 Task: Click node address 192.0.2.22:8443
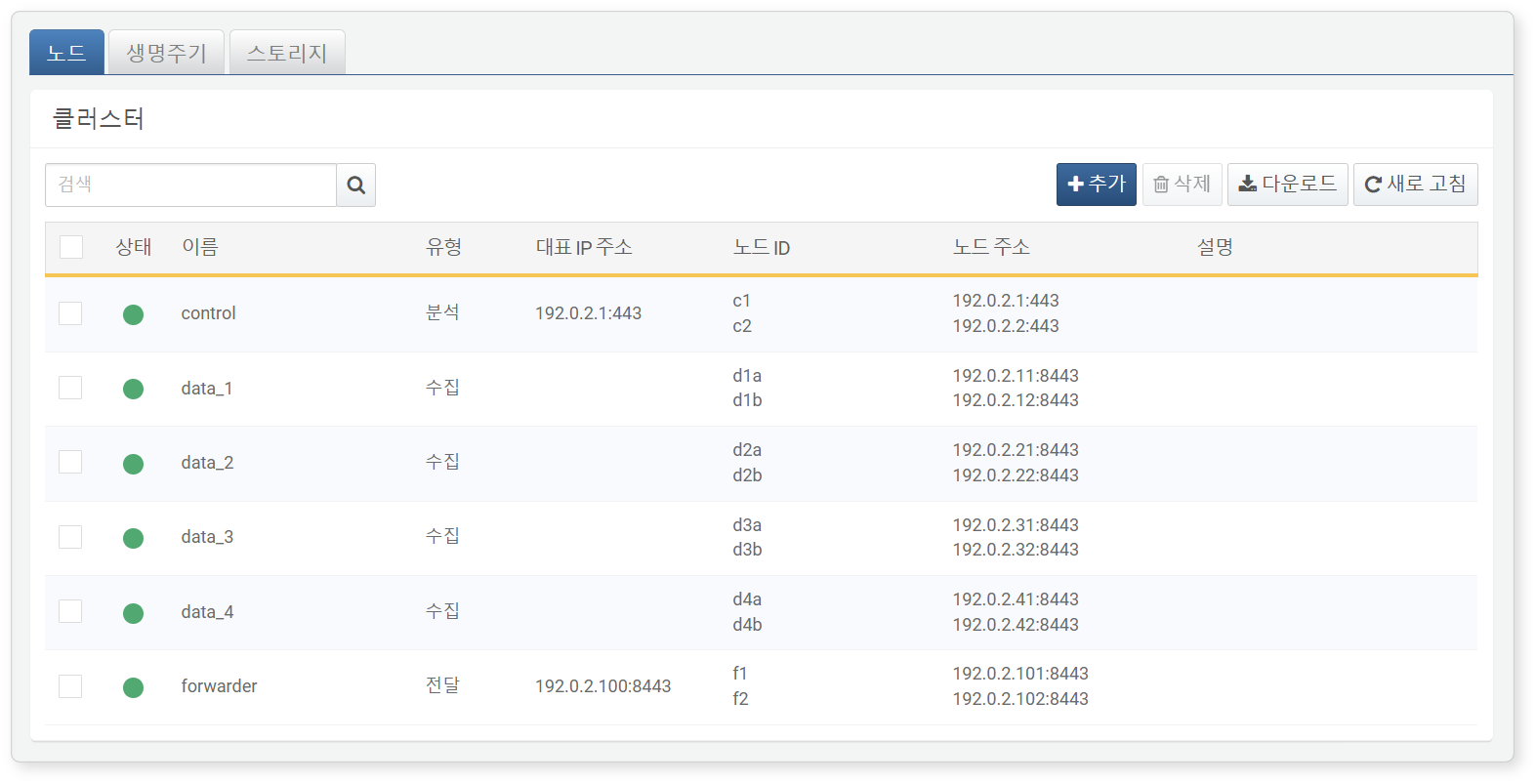1016,475
